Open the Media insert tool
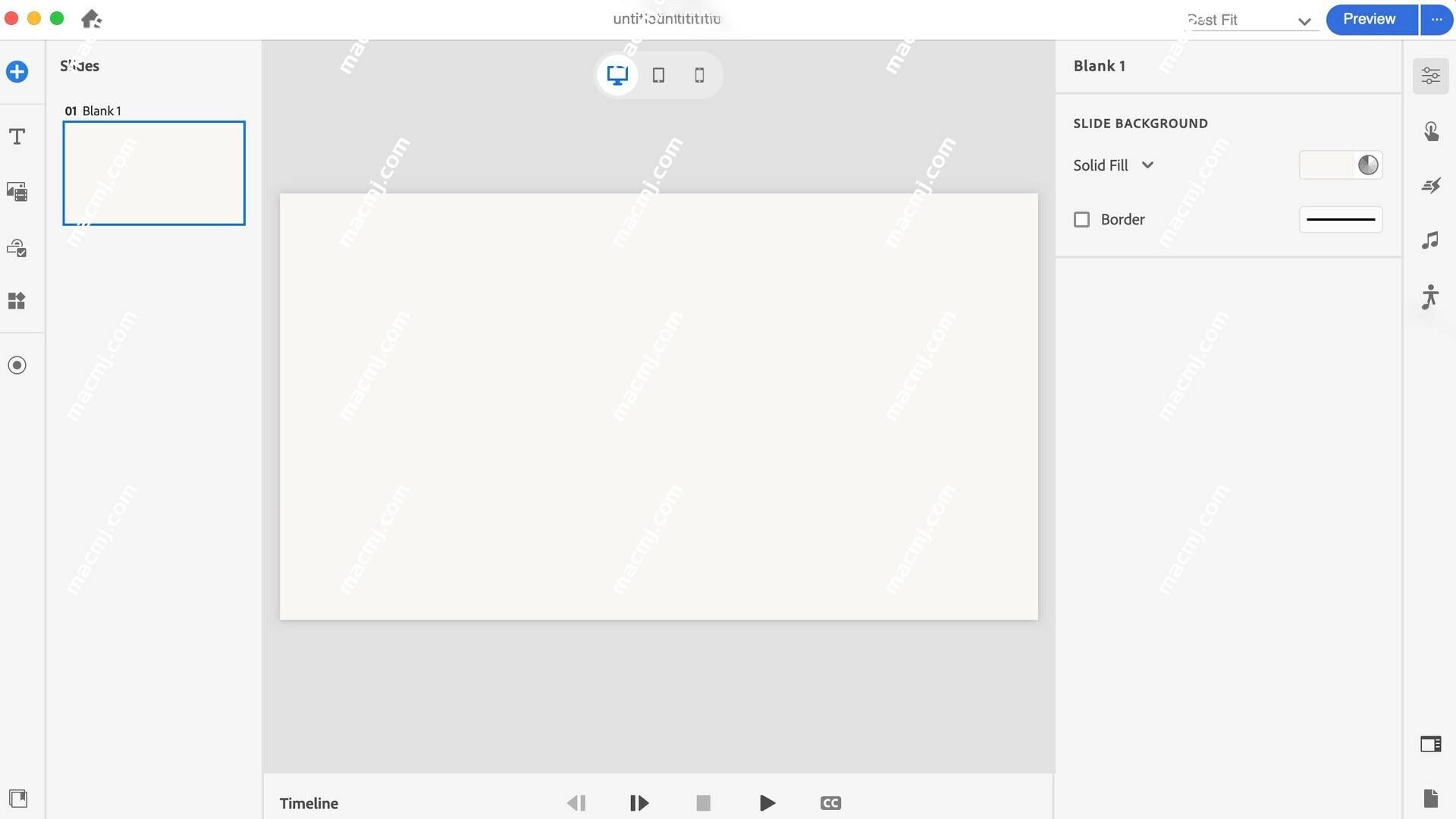Image resolution: width=1456 pixels, height=819 pixels. 17,192
